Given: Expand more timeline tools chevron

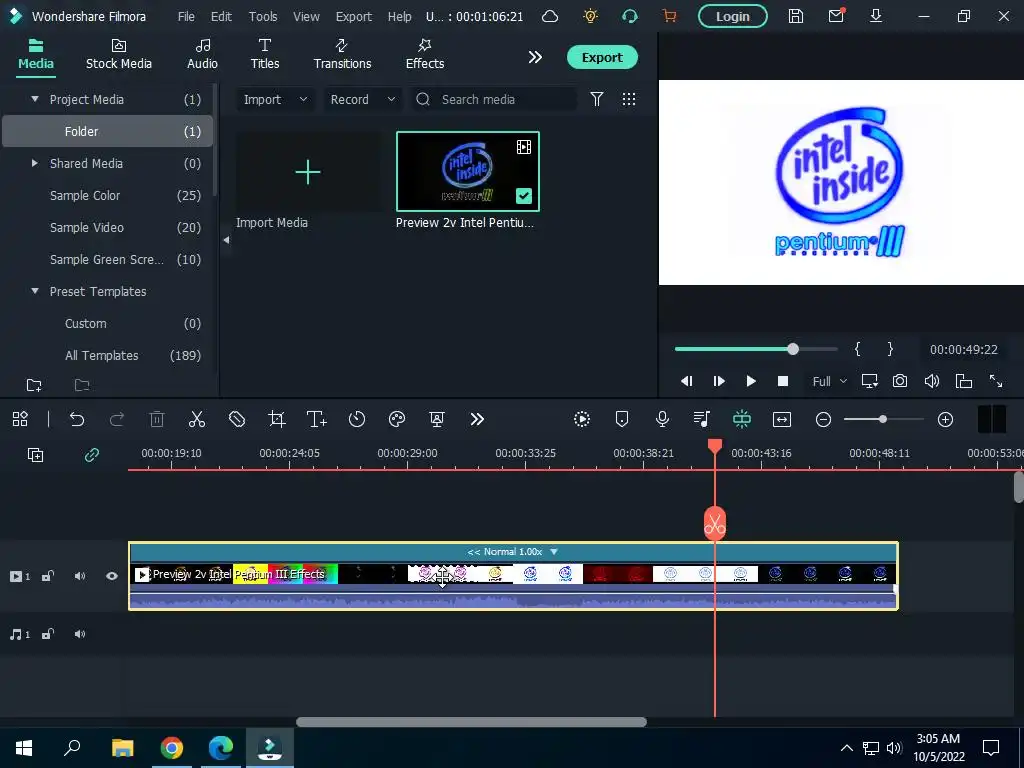Looking at the screenshot, I should pyautogui.click(x=477, y=419).
